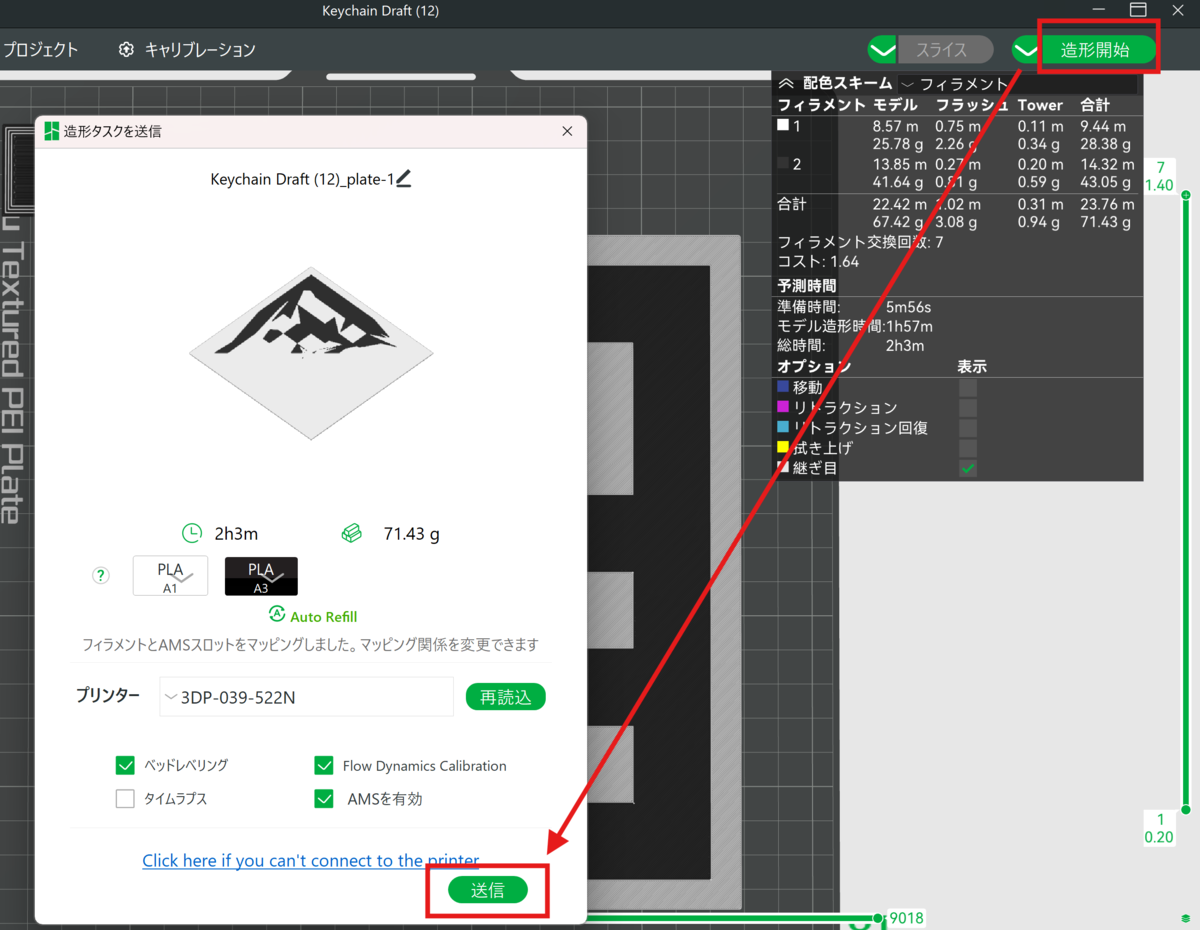Click the printer connection troubleshooting link

click(310, 860)
